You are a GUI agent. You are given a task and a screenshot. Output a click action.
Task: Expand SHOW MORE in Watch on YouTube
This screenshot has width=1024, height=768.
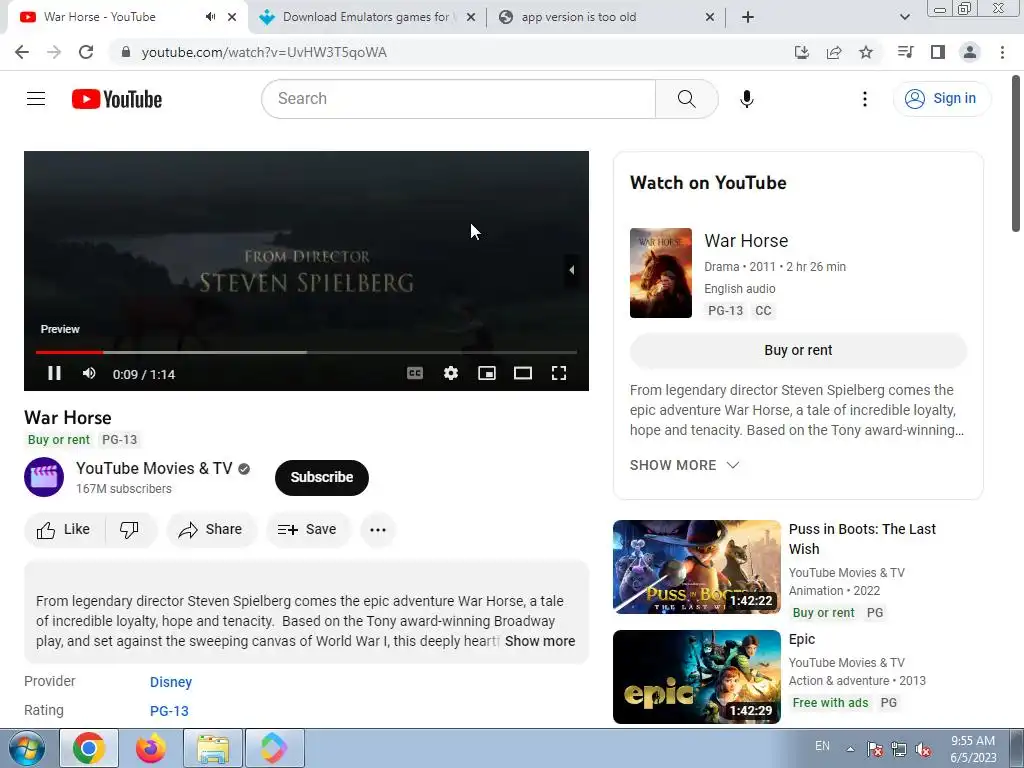(x=684, y=465)
